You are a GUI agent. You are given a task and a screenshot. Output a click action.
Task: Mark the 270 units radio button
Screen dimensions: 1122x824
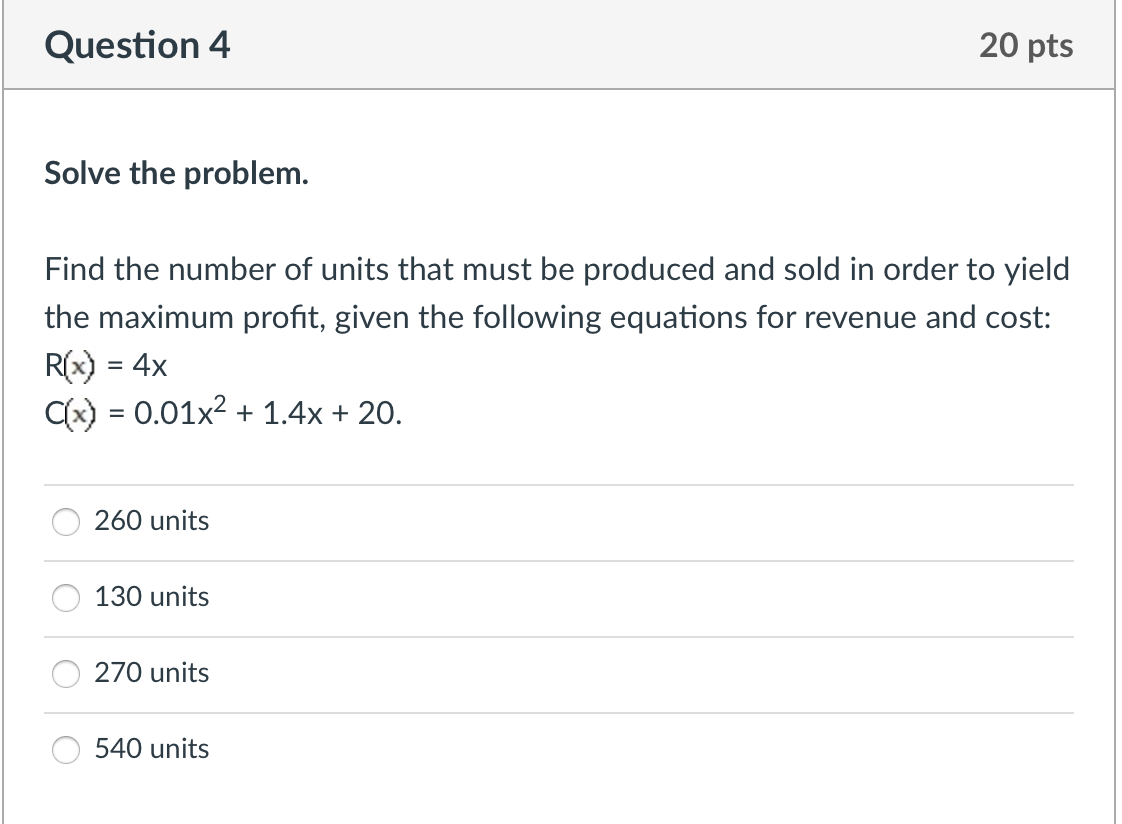tap(66, 673)
